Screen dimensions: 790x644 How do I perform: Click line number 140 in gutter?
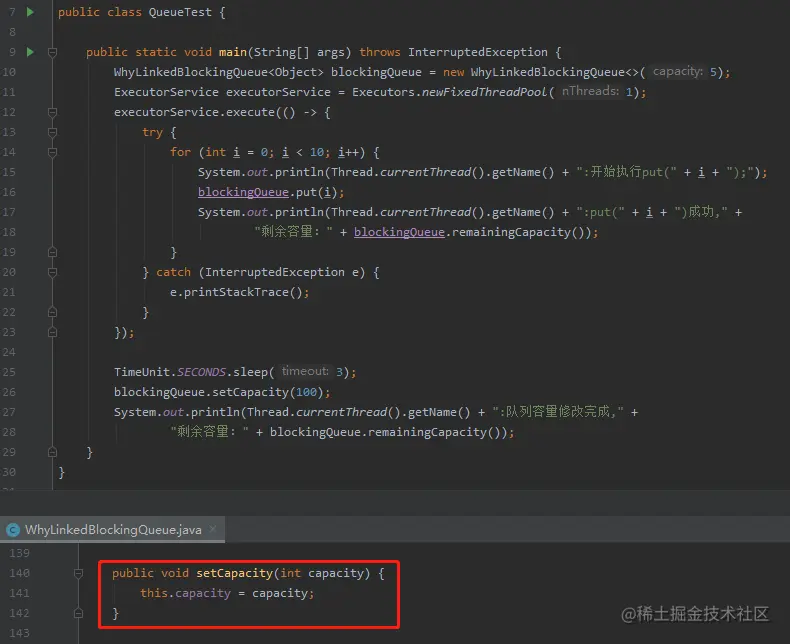click(x=19, y=573)
